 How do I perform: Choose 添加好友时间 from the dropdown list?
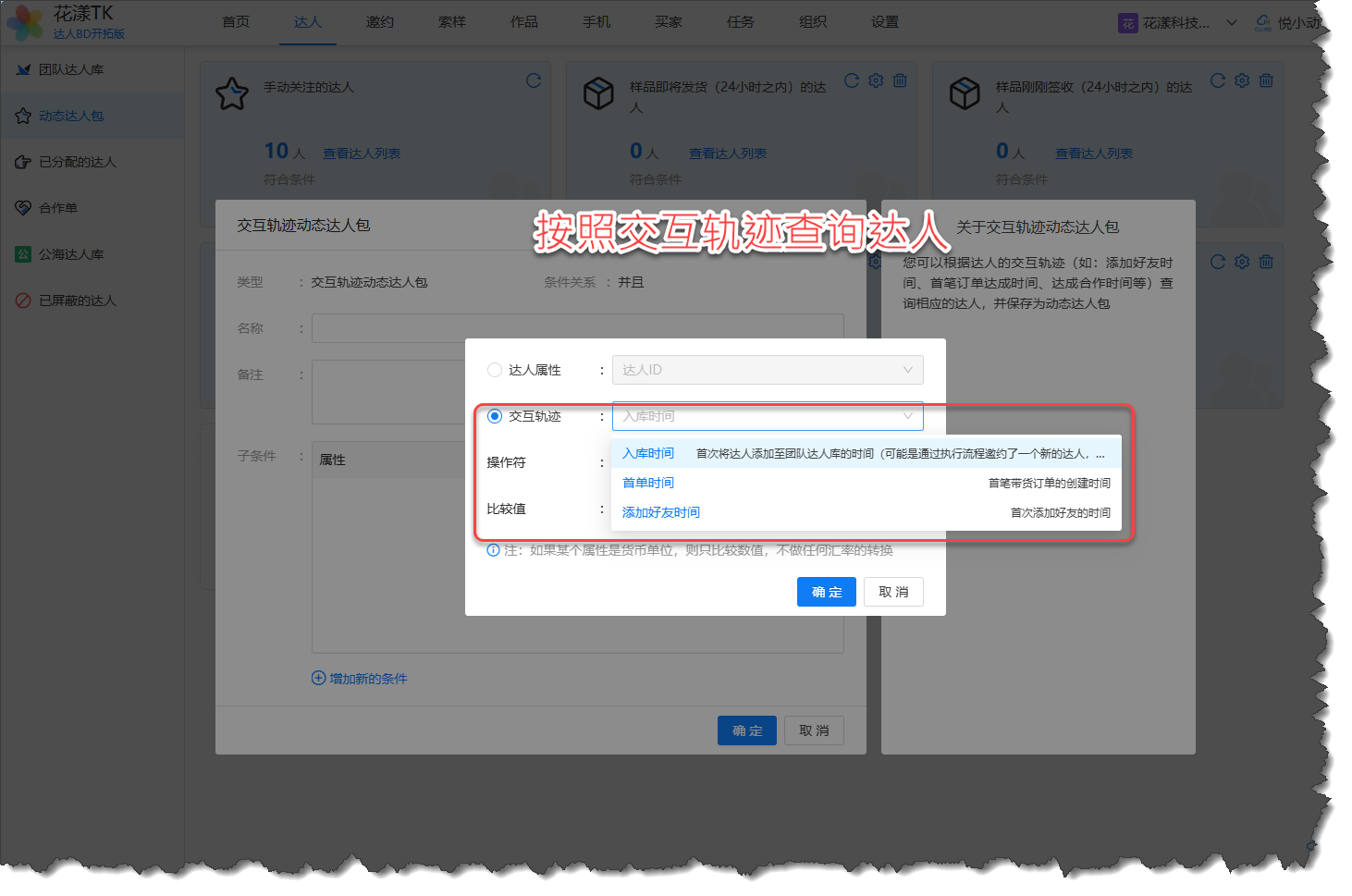660,512
